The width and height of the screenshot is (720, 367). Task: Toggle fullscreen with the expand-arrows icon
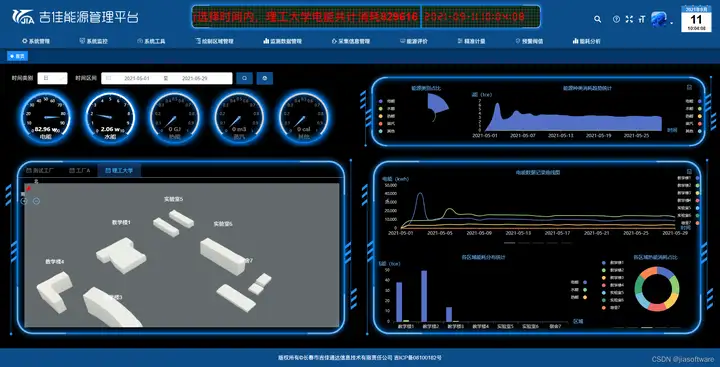click(630, 19)
